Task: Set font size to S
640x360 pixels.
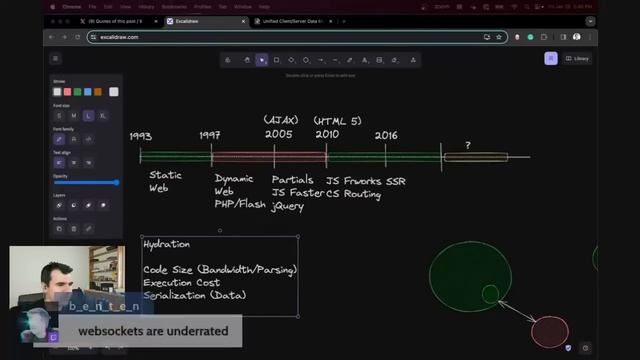Action: tap(59, 116)
